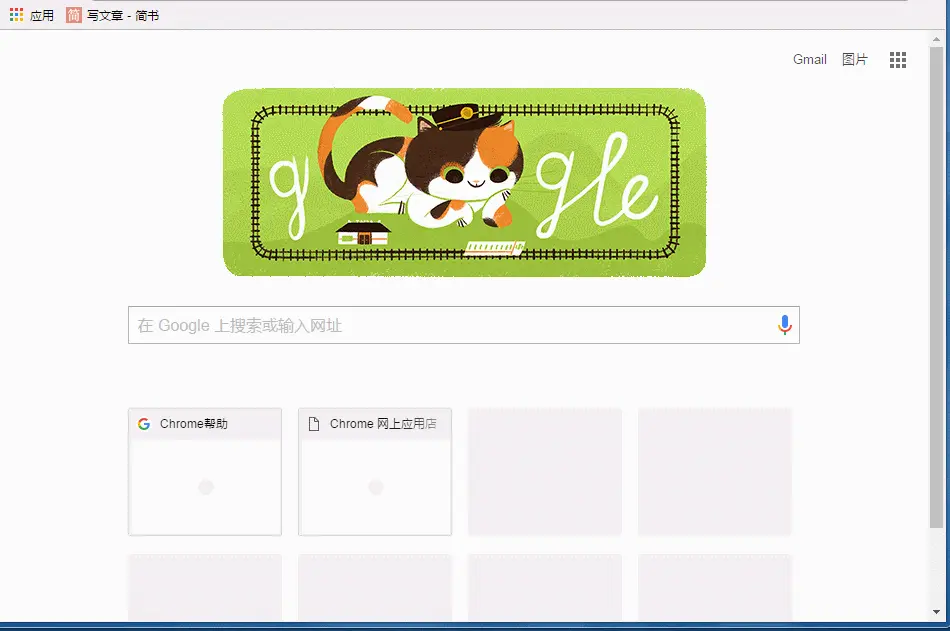Start voice search with the microphone icon
This screenshot has width=950, height=631.
(785, 325)
